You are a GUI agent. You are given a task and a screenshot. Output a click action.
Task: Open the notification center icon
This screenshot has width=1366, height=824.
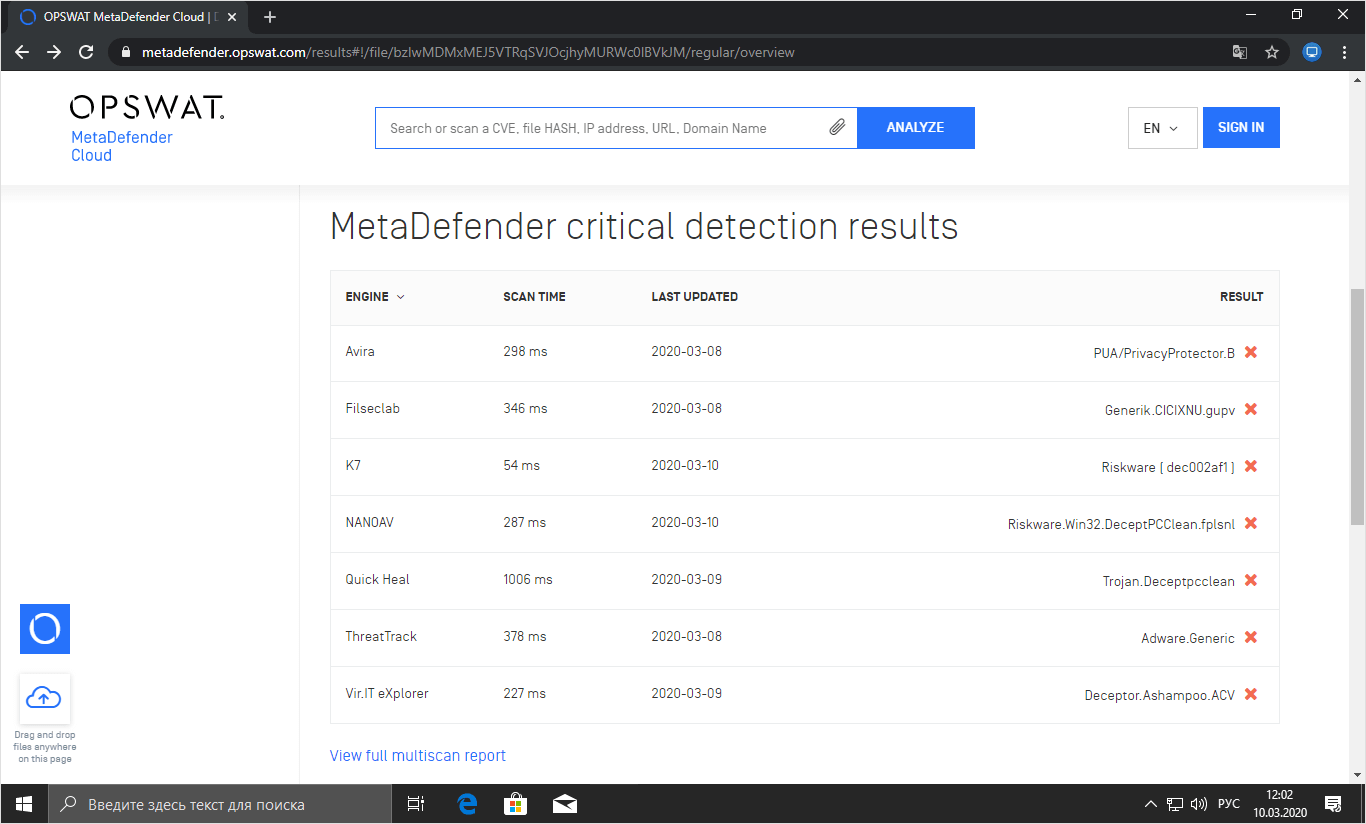[x=1333, y=804]
